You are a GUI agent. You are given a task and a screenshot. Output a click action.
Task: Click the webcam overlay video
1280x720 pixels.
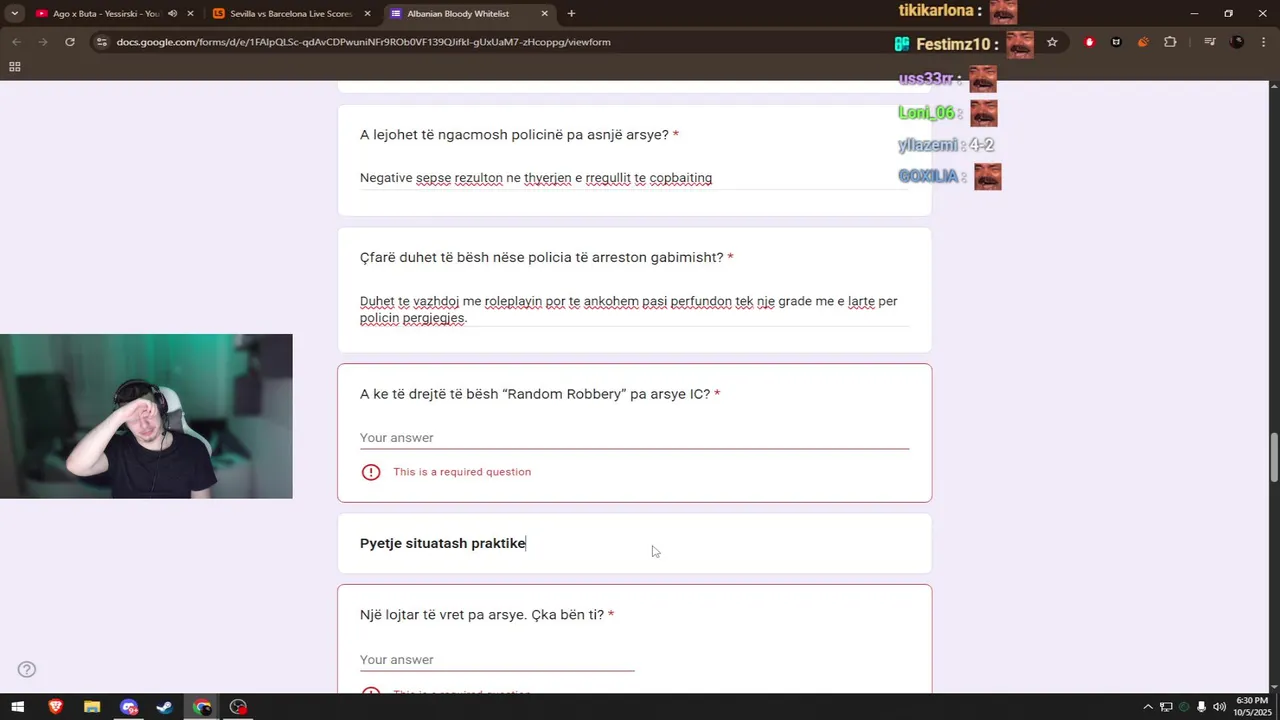coord(146,416)
